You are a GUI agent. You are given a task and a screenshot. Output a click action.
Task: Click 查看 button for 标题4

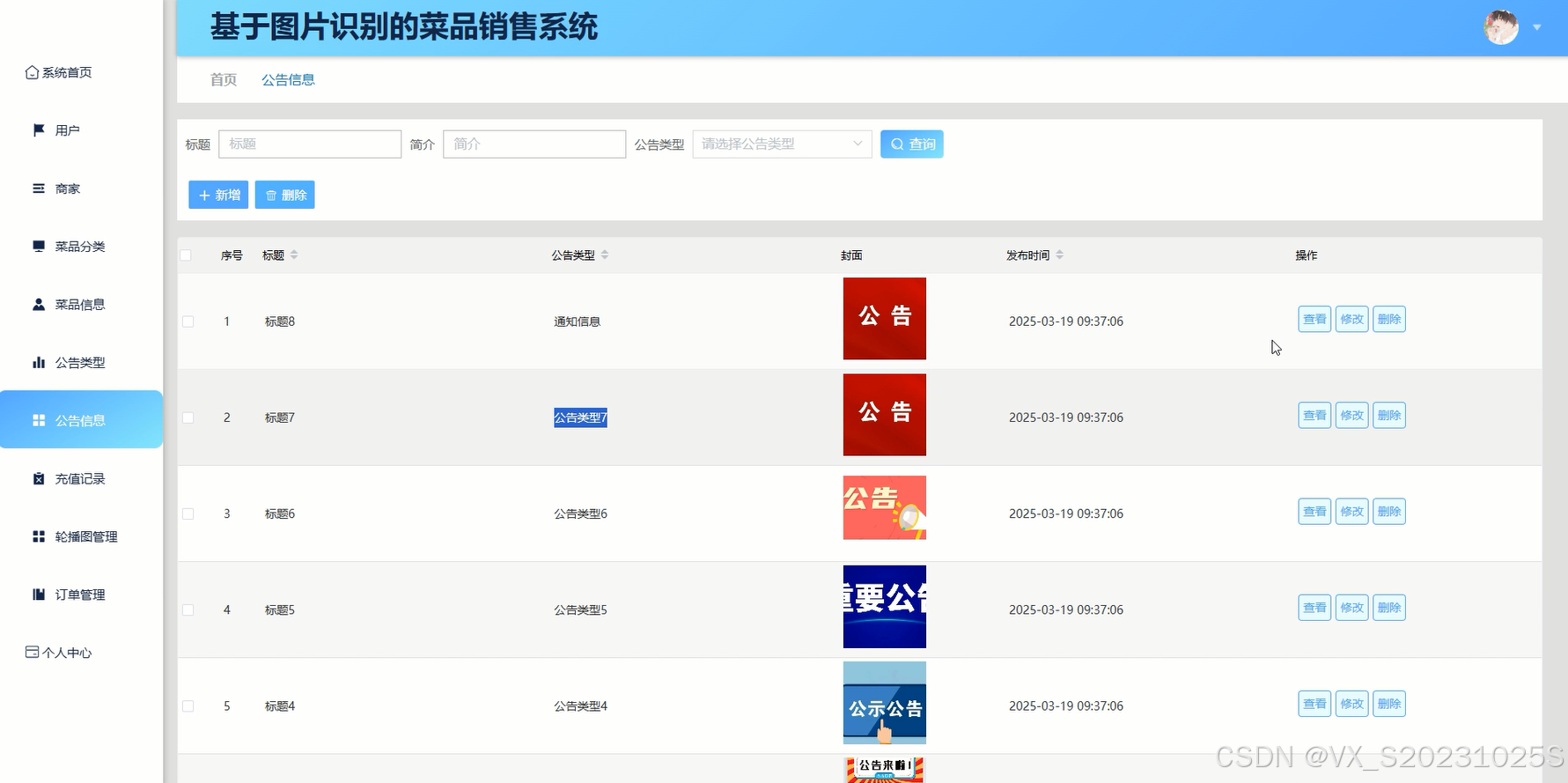[1314, 704]
